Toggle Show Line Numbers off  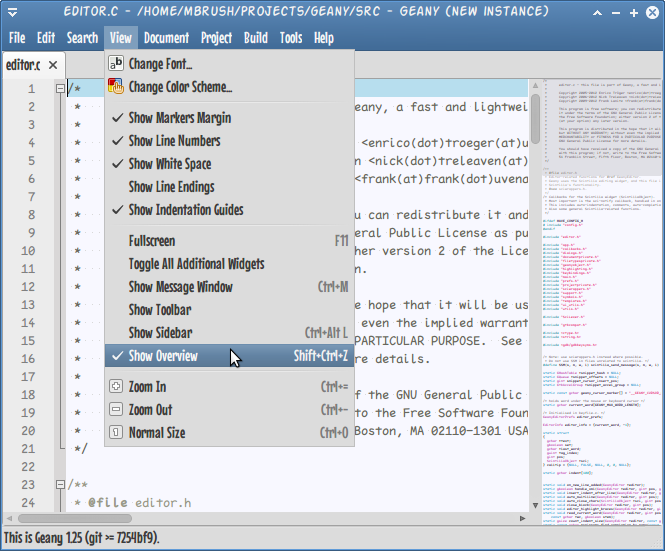point(229,140)
